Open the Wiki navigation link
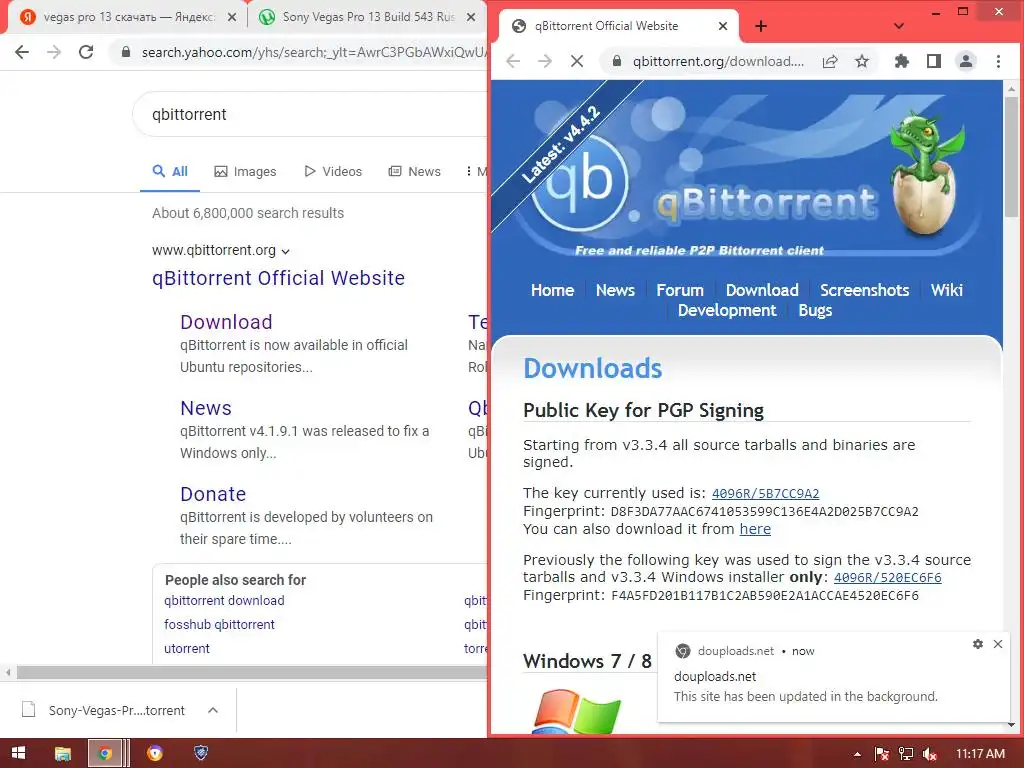1024x768 pixels. tap(946, 291)
